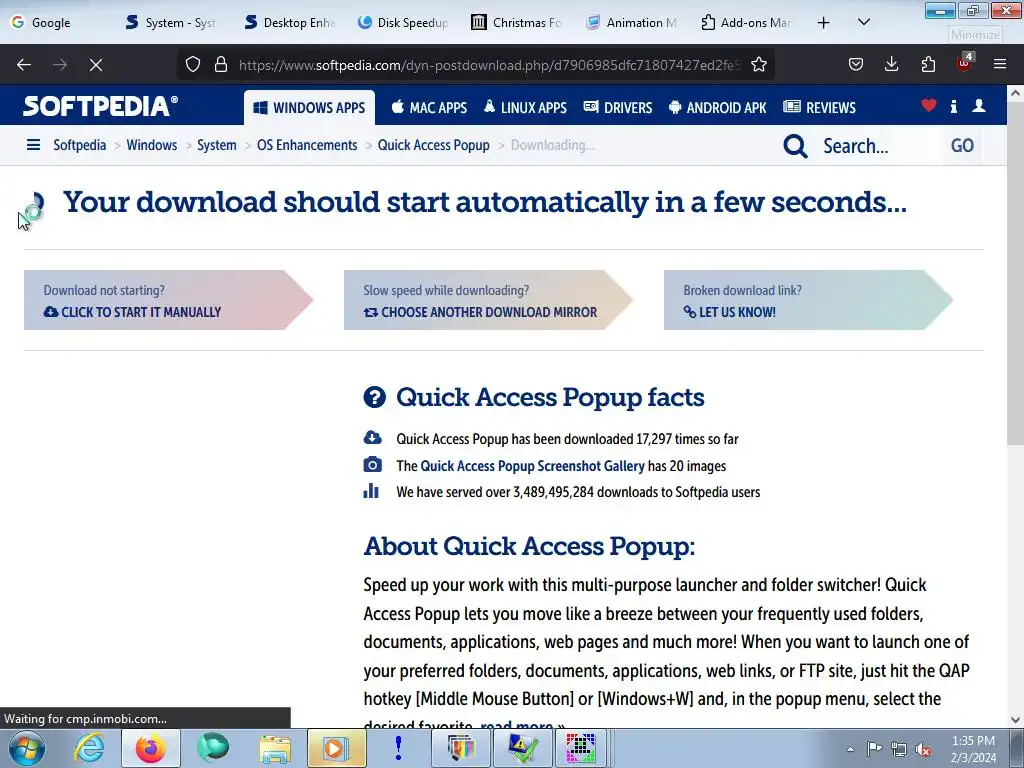
Task: Open Firefox application menu
Action: pos(1000,65)
